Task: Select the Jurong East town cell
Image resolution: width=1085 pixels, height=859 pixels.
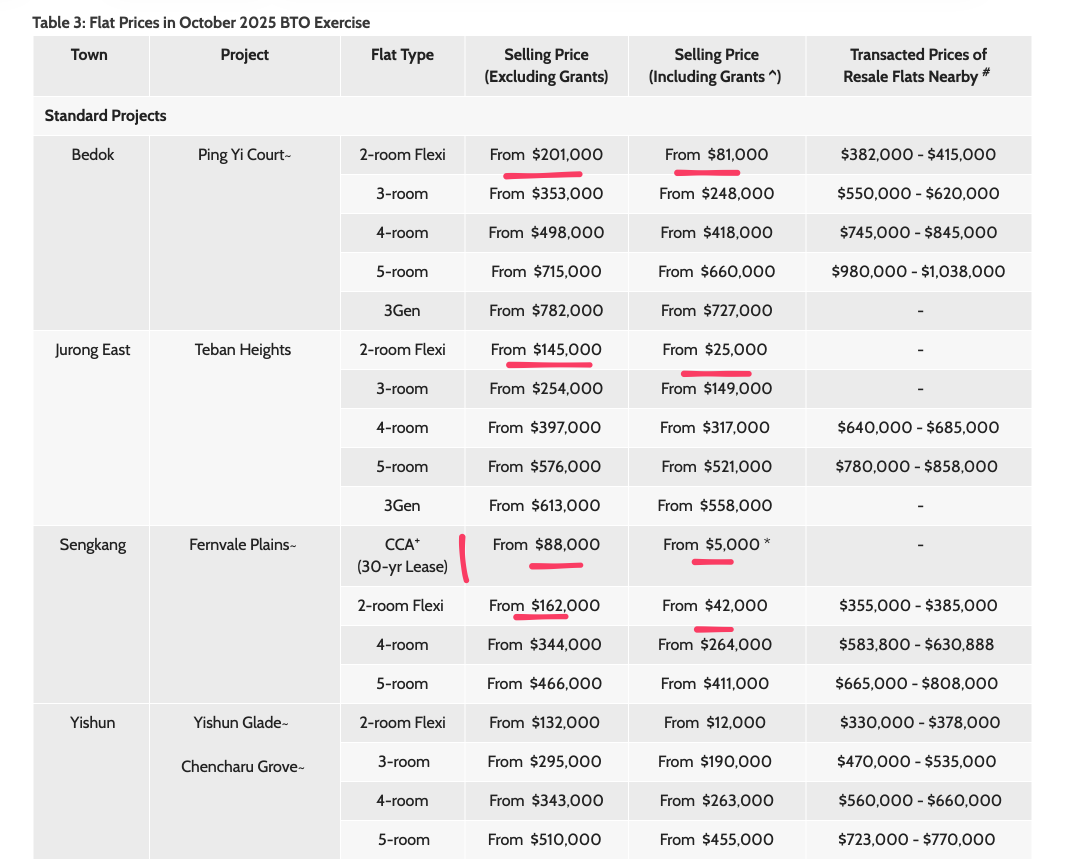Action: 92,350
